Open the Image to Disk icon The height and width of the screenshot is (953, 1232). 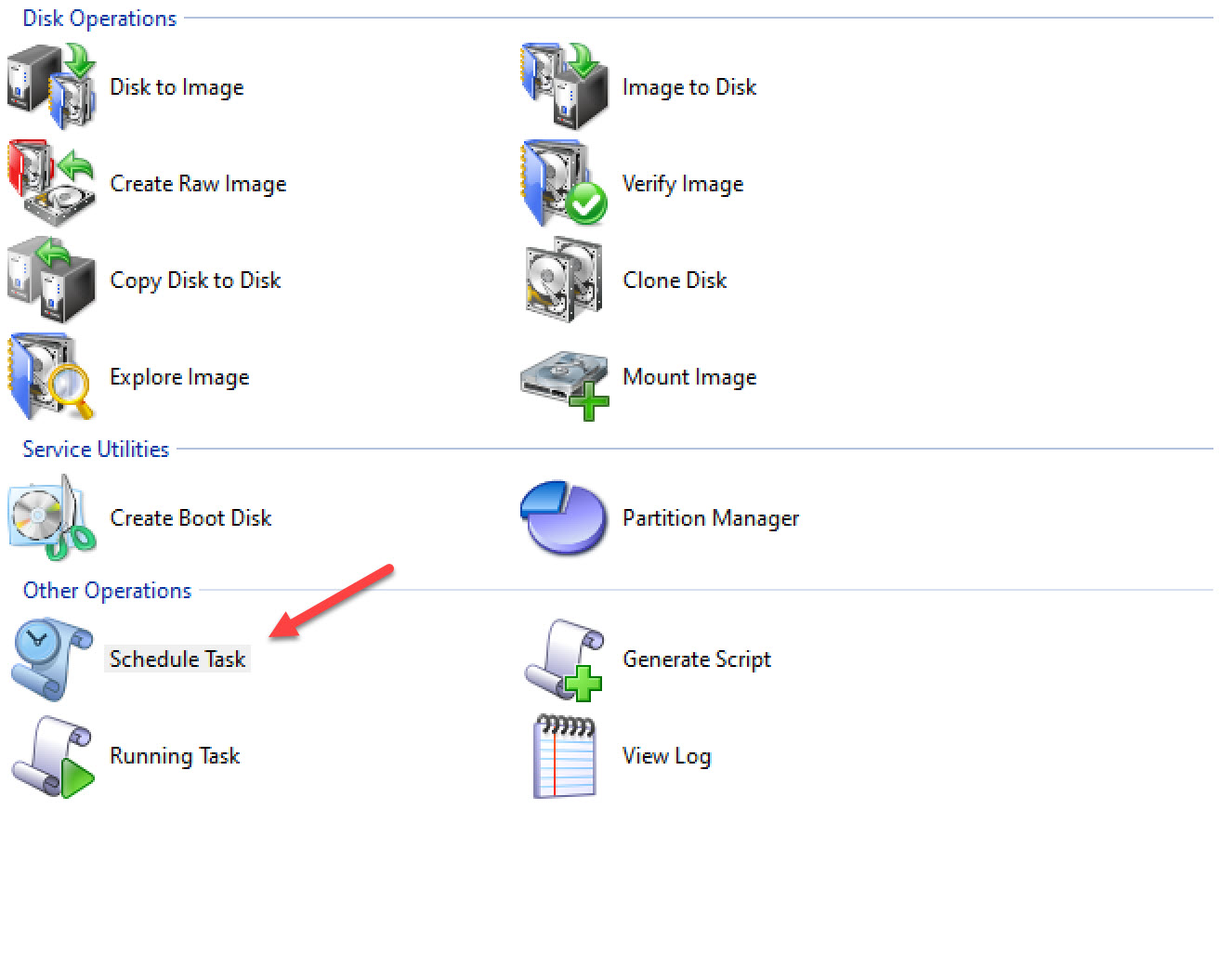565,86
